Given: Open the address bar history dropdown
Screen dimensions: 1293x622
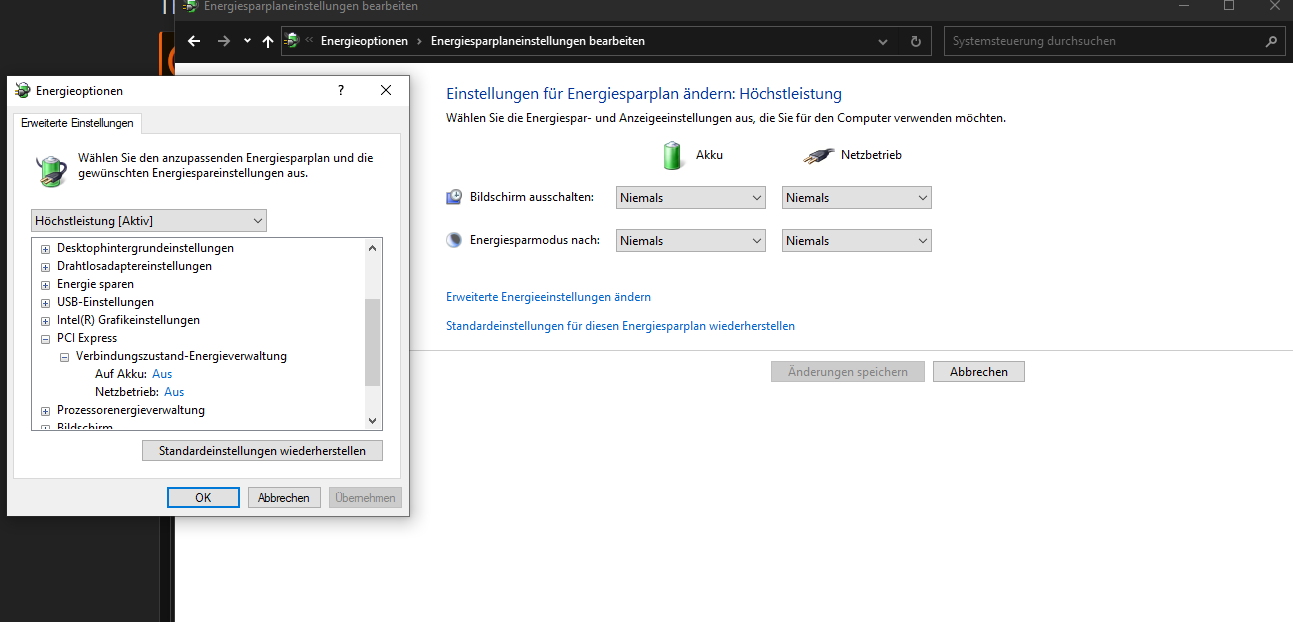Looking at the screenshot, I should point(883,42).
